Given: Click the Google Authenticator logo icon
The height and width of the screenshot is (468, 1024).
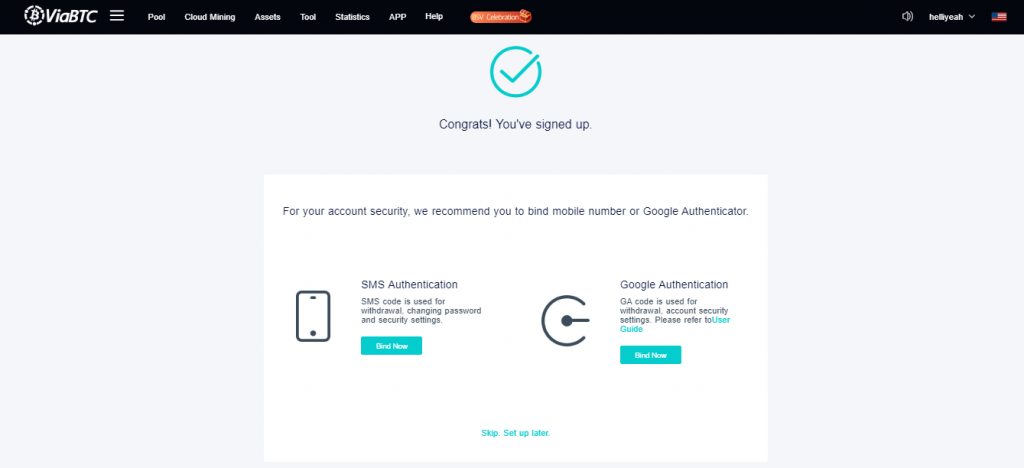Looking at the screenshot, I should point(566,320).
